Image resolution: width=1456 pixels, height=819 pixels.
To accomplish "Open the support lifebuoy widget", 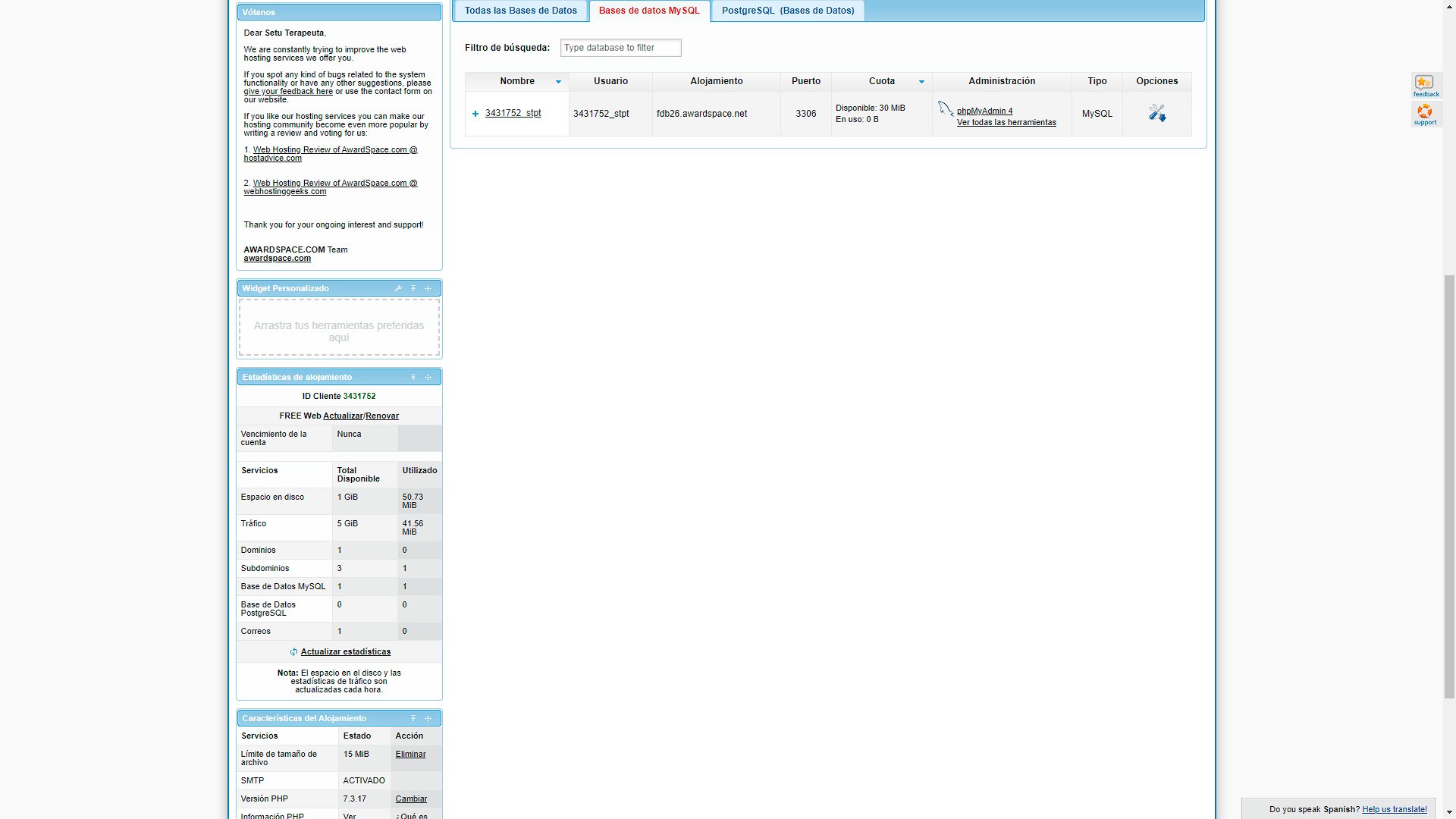I will click(x=1425, y=115).
